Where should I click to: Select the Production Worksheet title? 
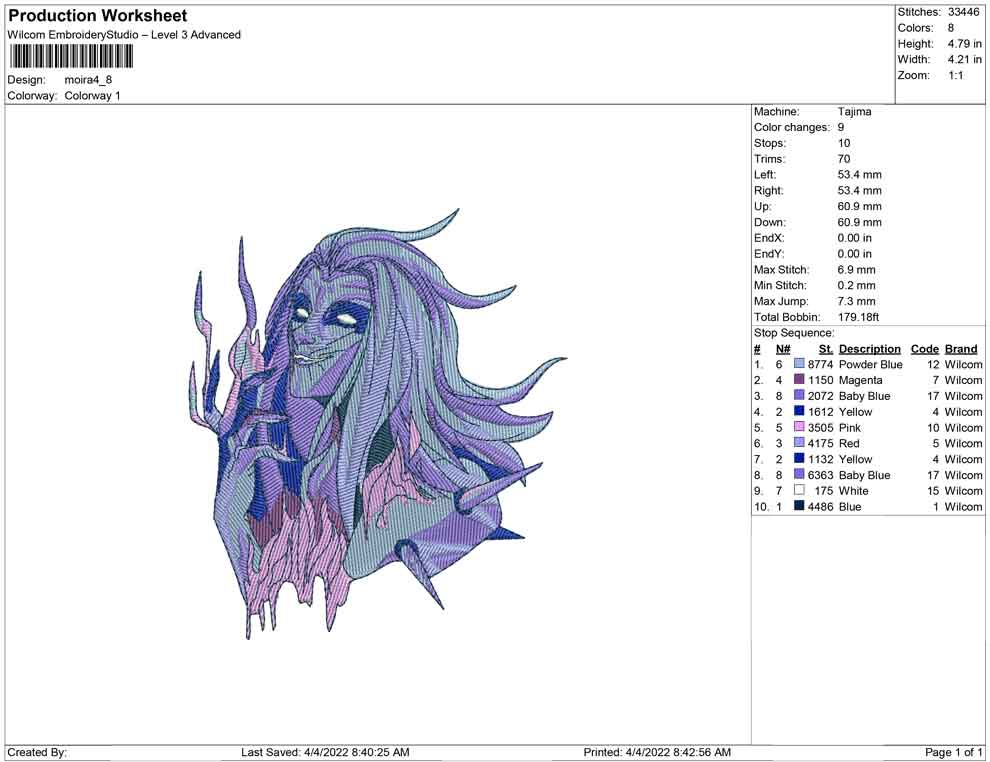[x=98, y=16]
